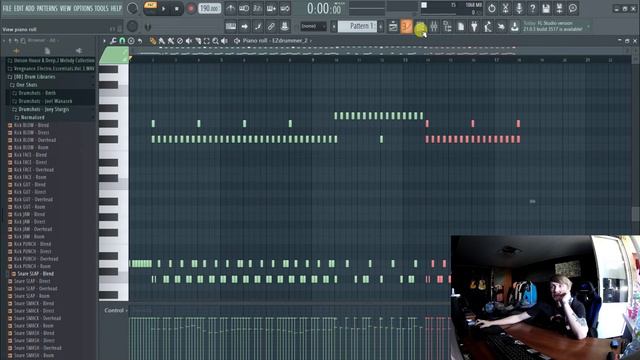
Task: Select the Snare SLAP - Blend sample
Action: (36, 273)
